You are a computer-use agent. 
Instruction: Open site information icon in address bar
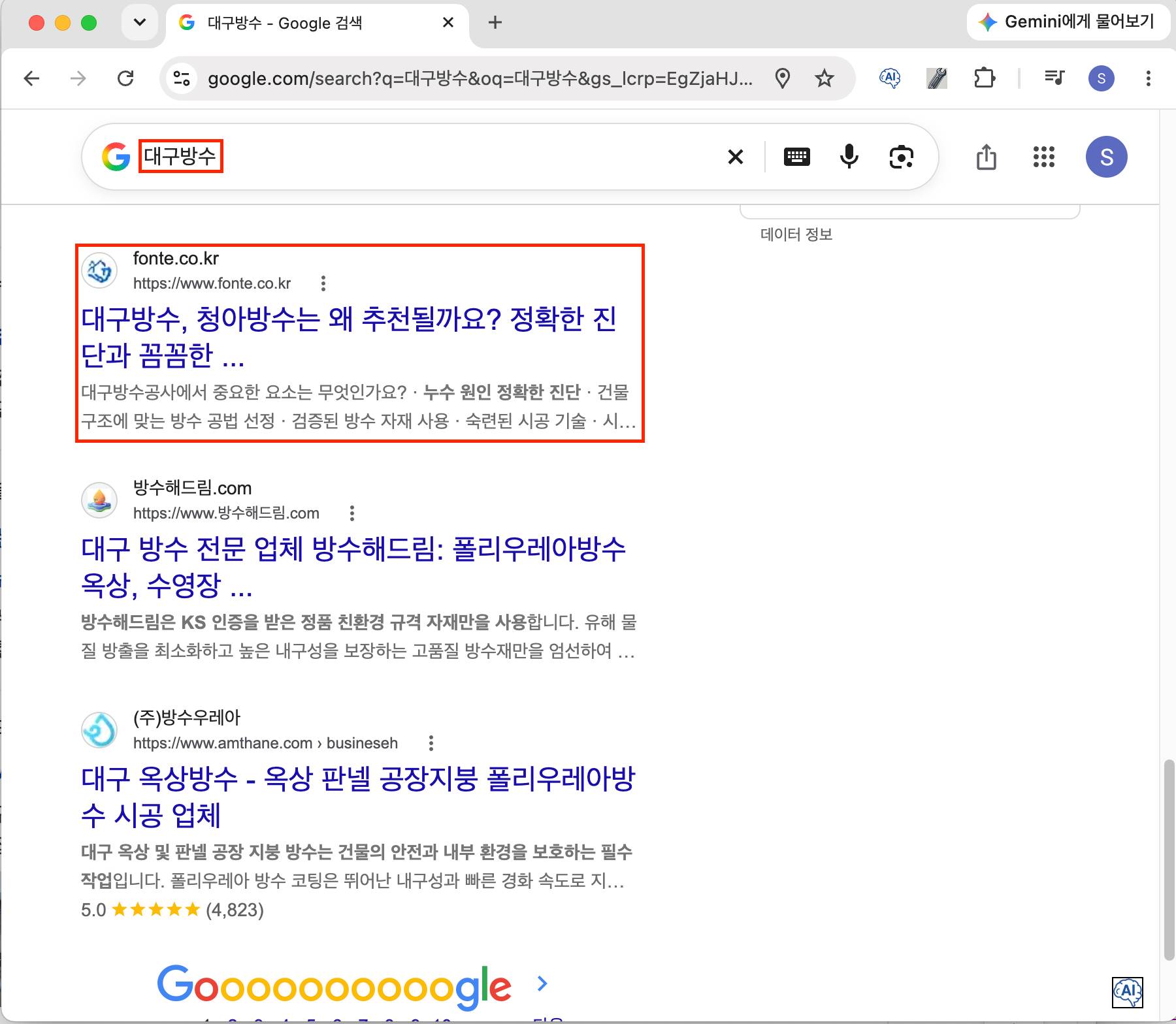click(182, 79)
